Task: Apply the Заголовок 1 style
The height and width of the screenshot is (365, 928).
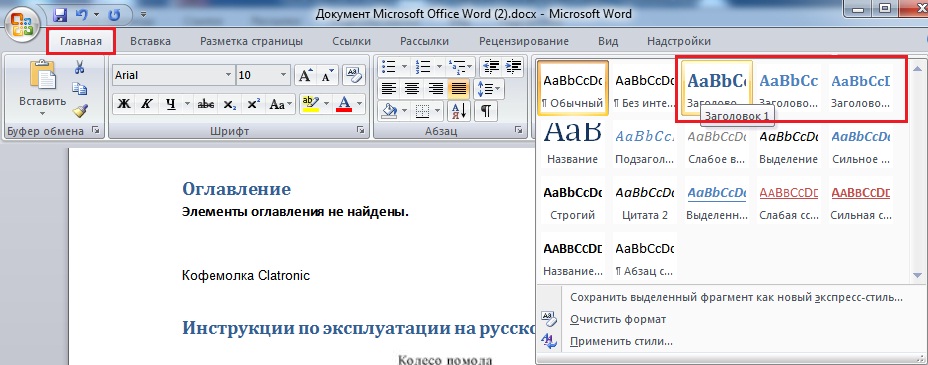Action: point(717,88)
